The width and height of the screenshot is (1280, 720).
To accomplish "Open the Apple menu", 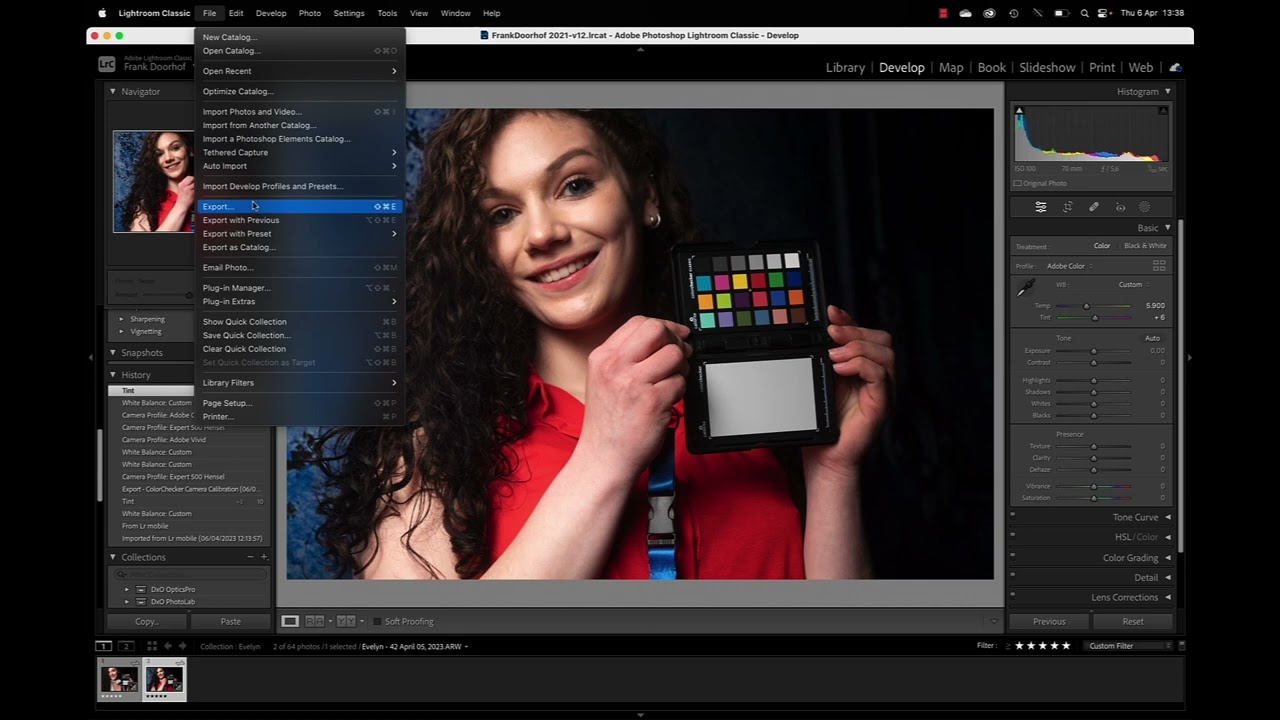I will point(102,13).
